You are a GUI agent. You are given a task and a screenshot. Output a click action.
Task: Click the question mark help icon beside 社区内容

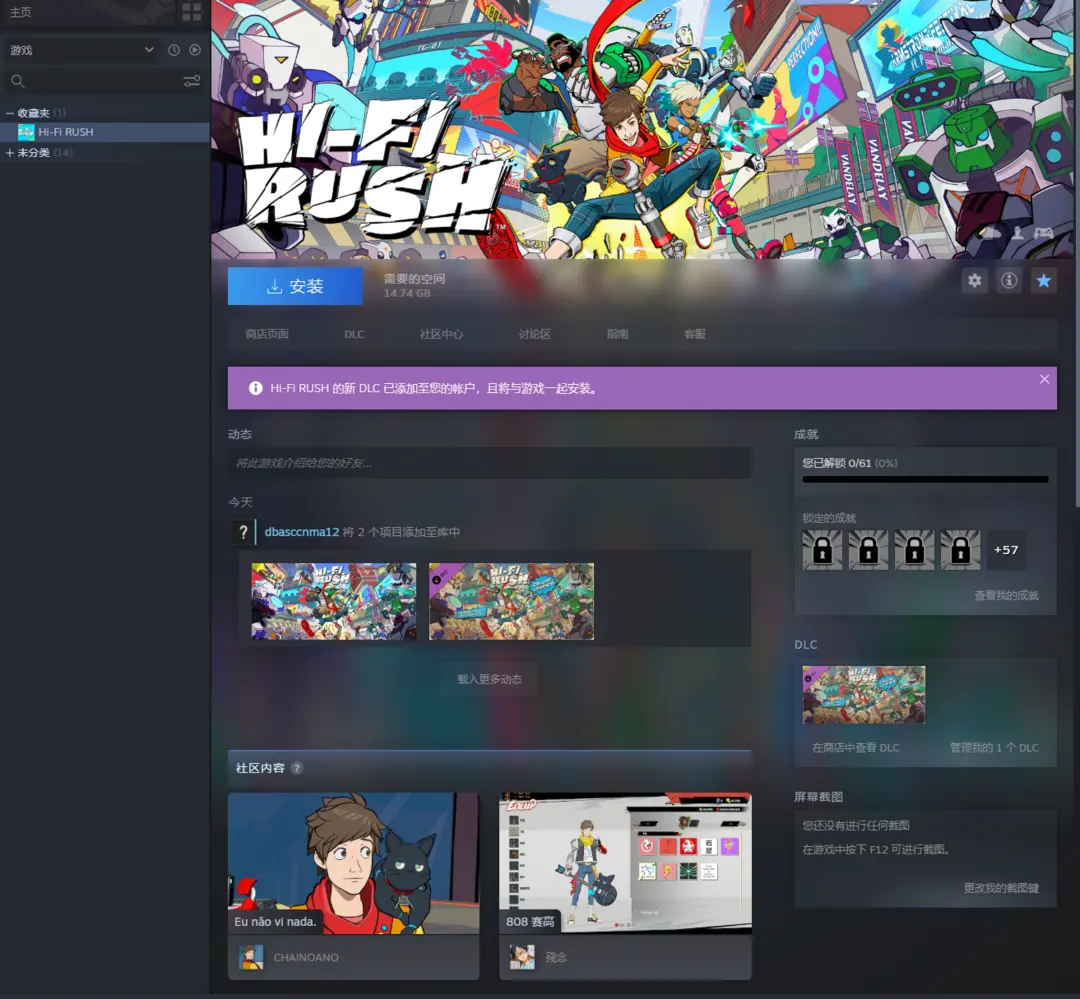297,768
